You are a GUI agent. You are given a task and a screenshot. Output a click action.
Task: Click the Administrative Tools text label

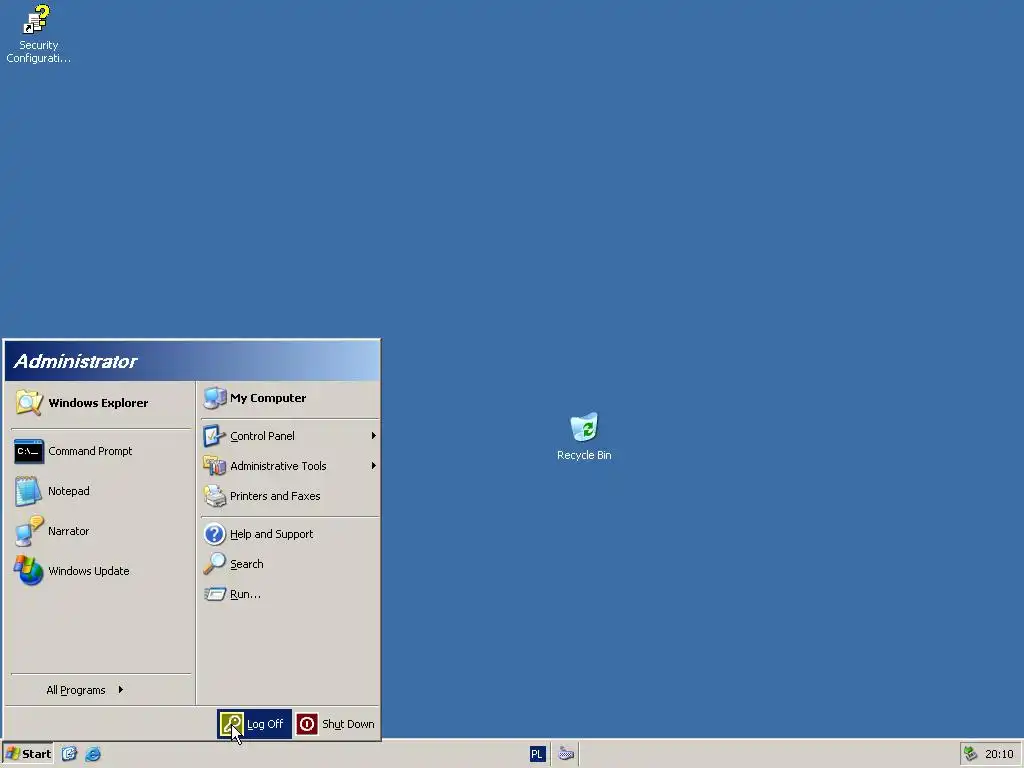point(278,466)
